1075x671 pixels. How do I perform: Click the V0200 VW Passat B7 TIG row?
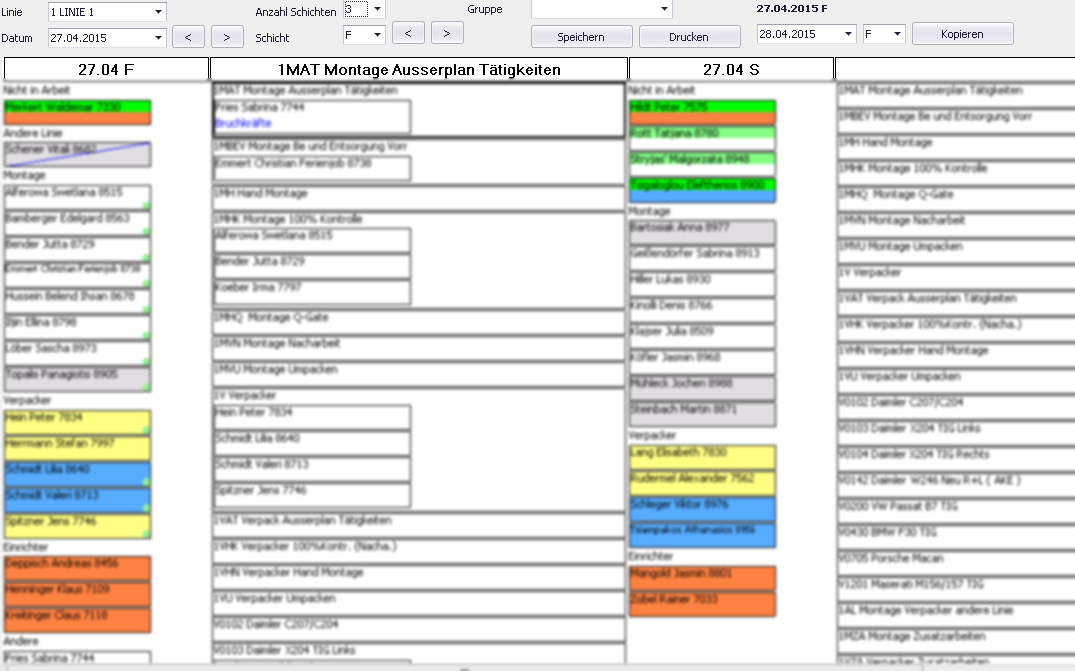point(956,512)
